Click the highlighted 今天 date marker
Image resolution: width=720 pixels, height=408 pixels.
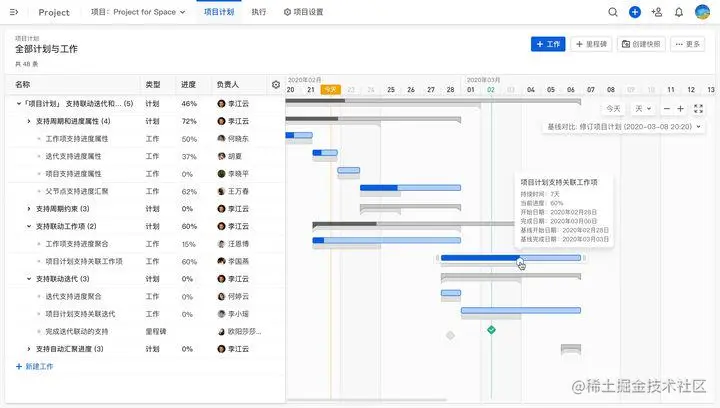point(330,89)
